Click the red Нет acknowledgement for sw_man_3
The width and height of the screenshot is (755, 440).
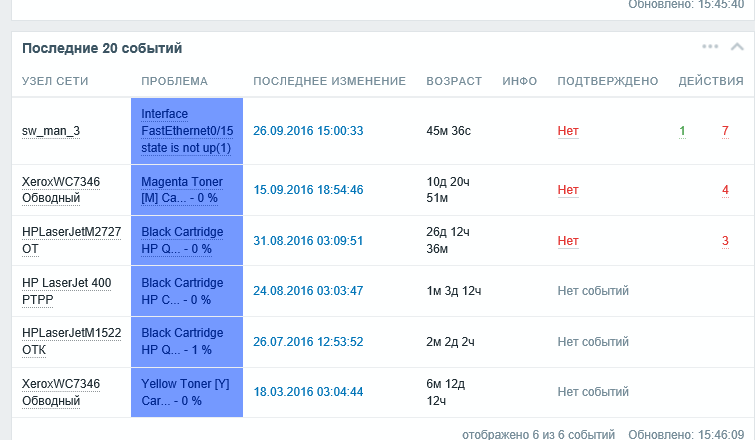568,131
